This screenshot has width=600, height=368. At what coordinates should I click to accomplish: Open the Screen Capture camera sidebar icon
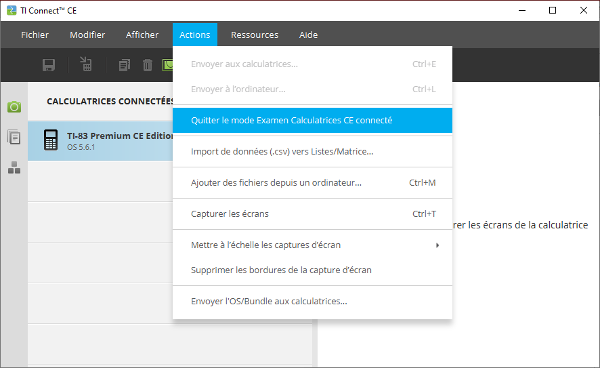click(14, 107)
